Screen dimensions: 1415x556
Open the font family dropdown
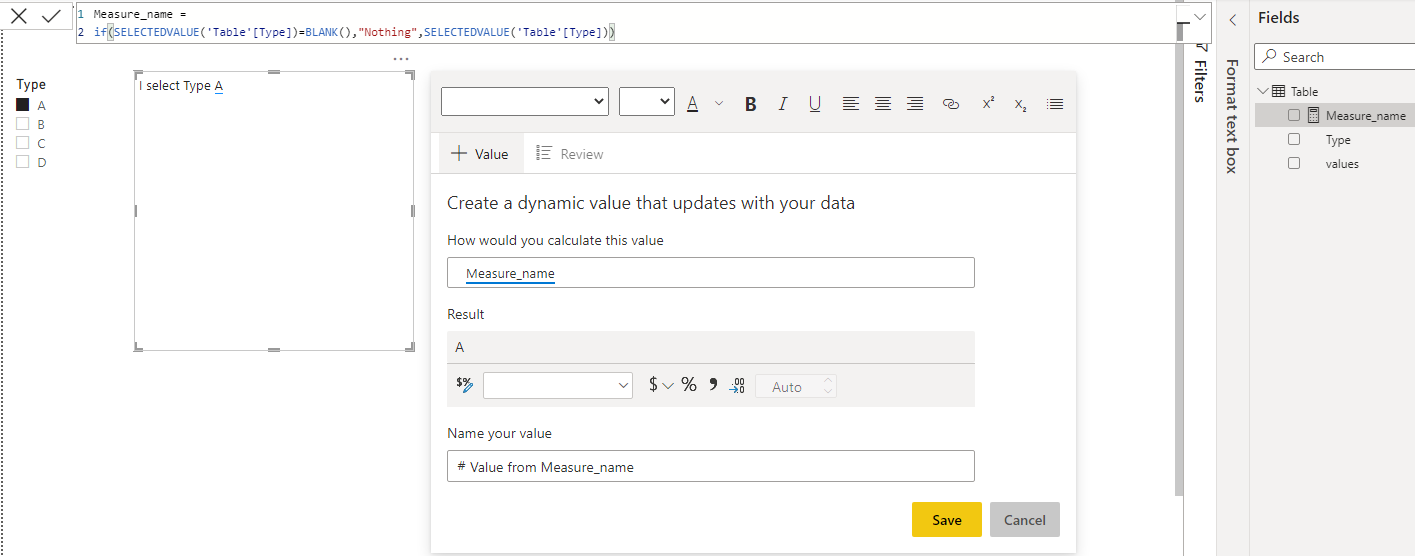click(525, 102)
